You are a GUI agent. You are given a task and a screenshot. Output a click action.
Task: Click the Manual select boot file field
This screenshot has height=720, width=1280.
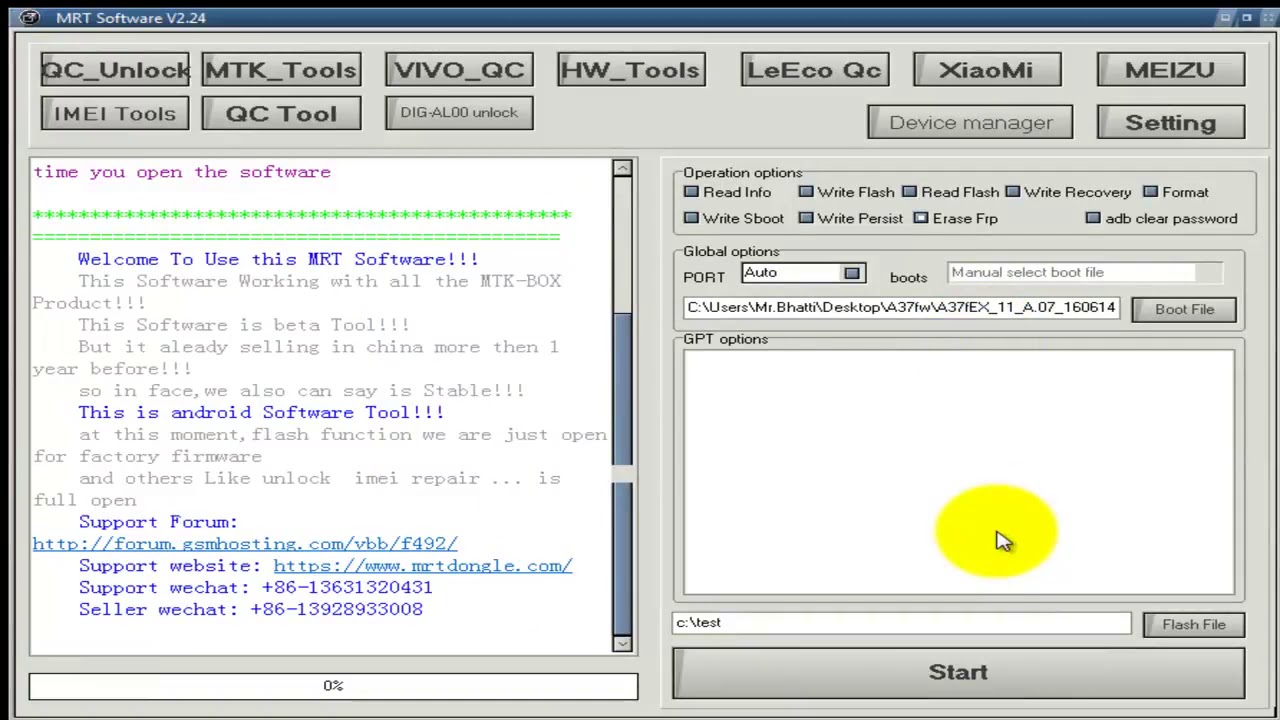(1084, 273)
